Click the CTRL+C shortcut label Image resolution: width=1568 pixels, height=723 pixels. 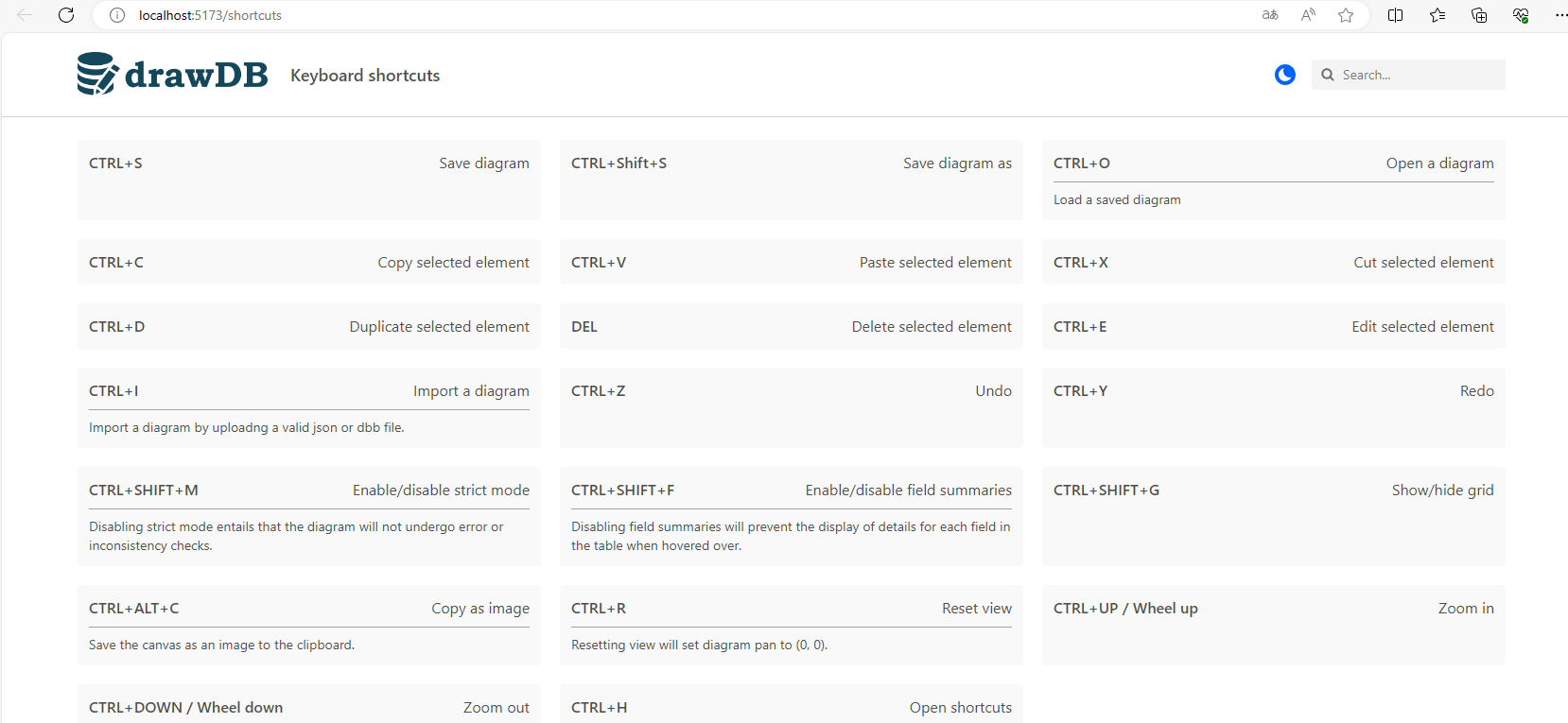click(116, 263)
